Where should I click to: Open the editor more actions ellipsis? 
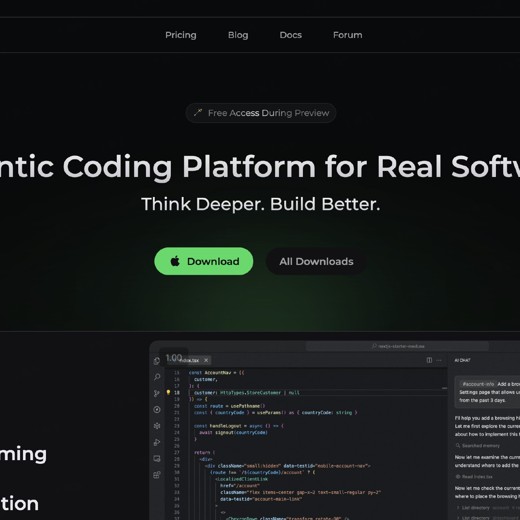pyautogui.click(x=439, y=360)
